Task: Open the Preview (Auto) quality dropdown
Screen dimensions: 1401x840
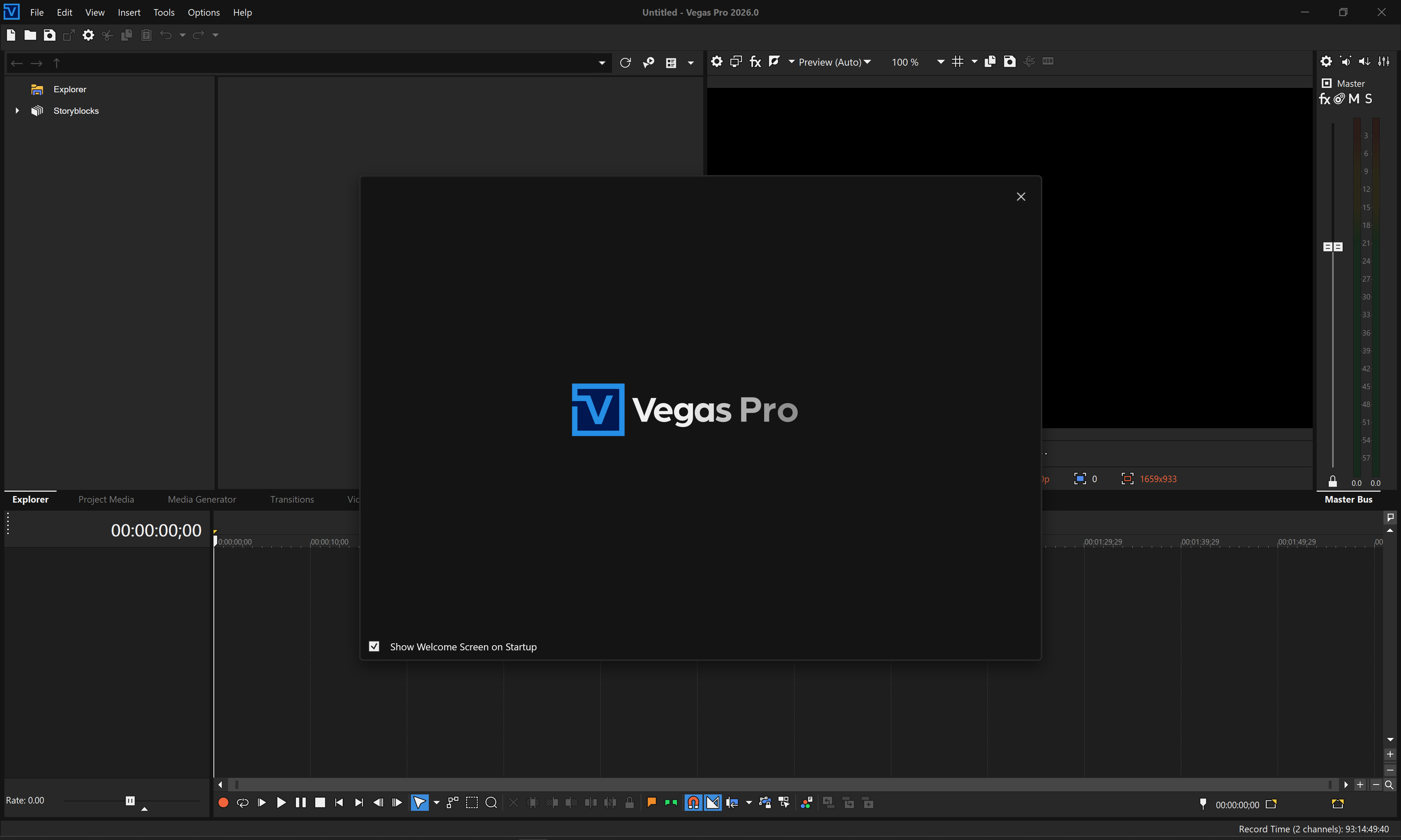Action: click(x=835, y=62)
